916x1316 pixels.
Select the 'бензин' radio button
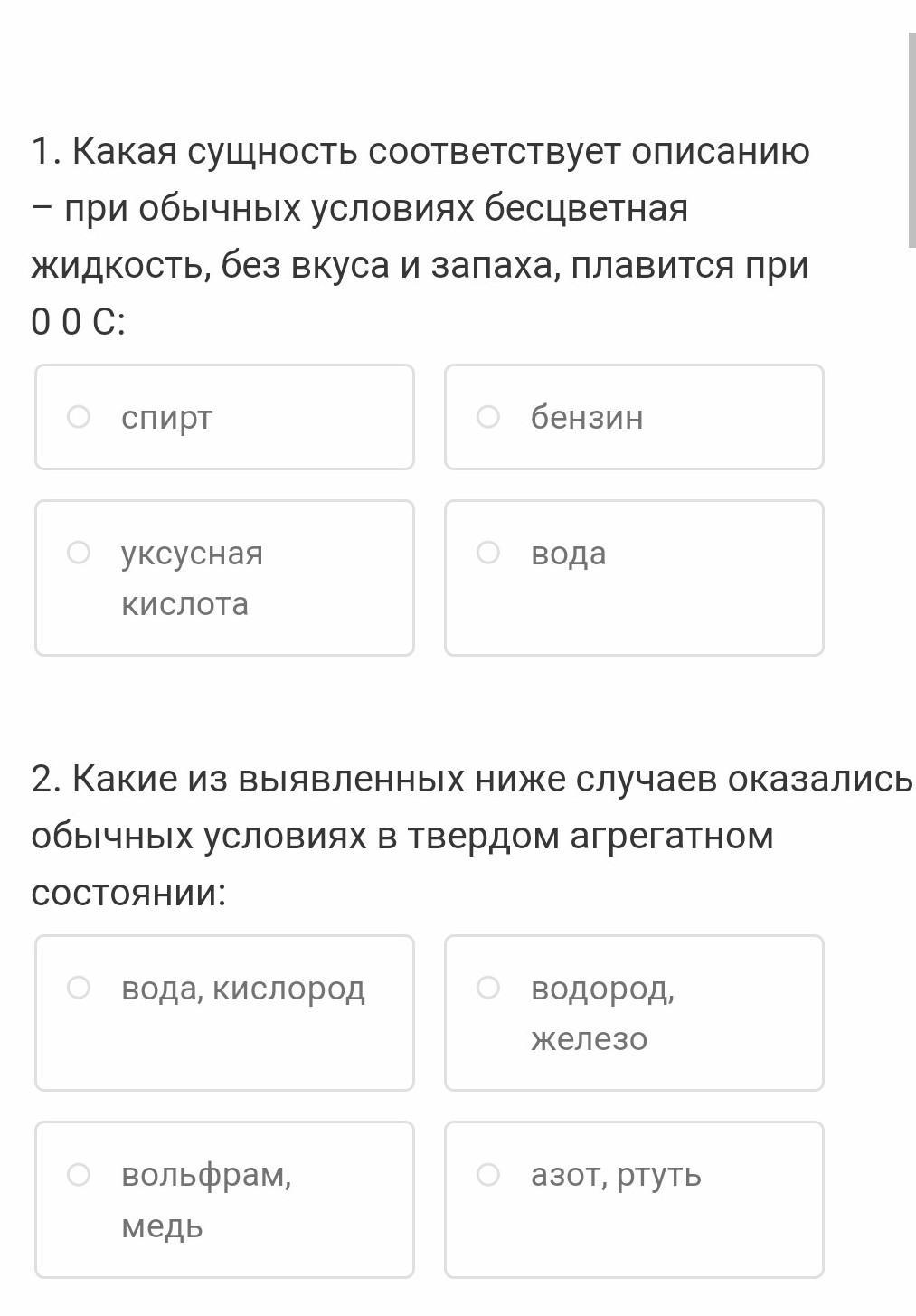[488, 417]
